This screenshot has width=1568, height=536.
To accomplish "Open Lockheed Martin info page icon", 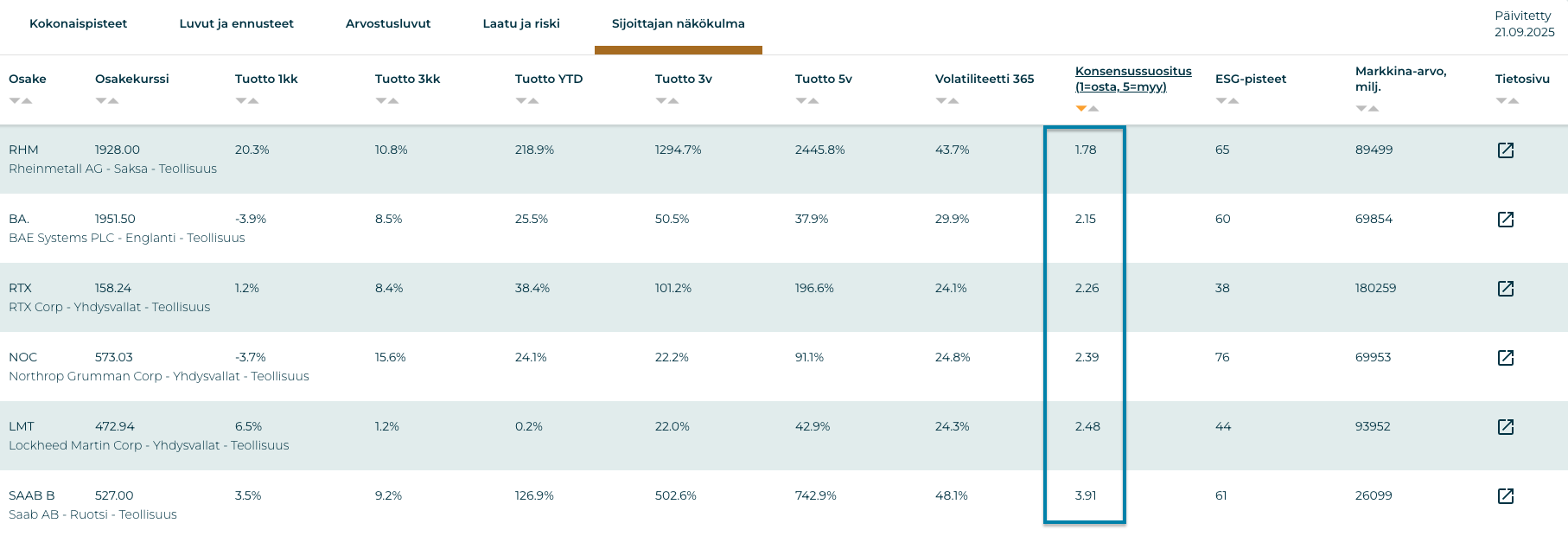I will click(x=1505, y=427).
